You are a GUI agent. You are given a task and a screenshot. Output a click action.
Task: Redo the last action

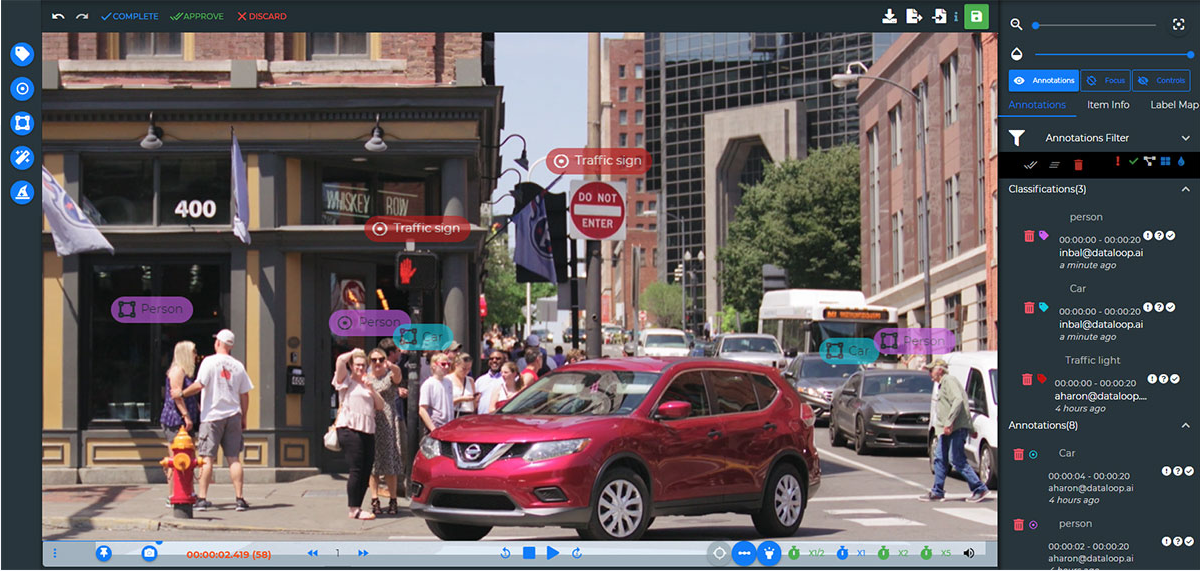pyautogui.click(x=82, y=16)
